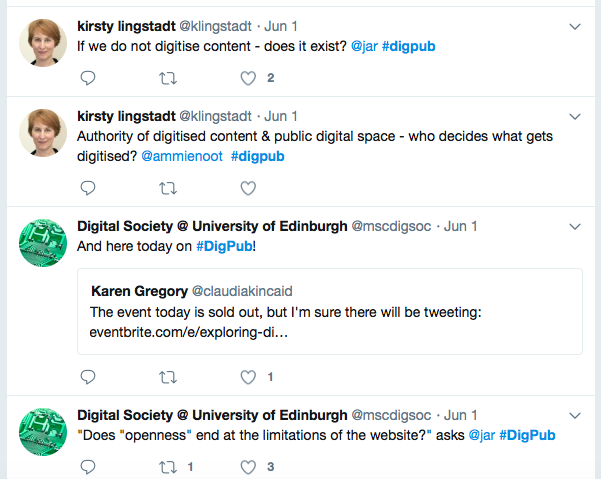Open options chevron on 'openness' tweet
Image resolution: width=601 pixels, height=479 pixels.
point(575,415)
